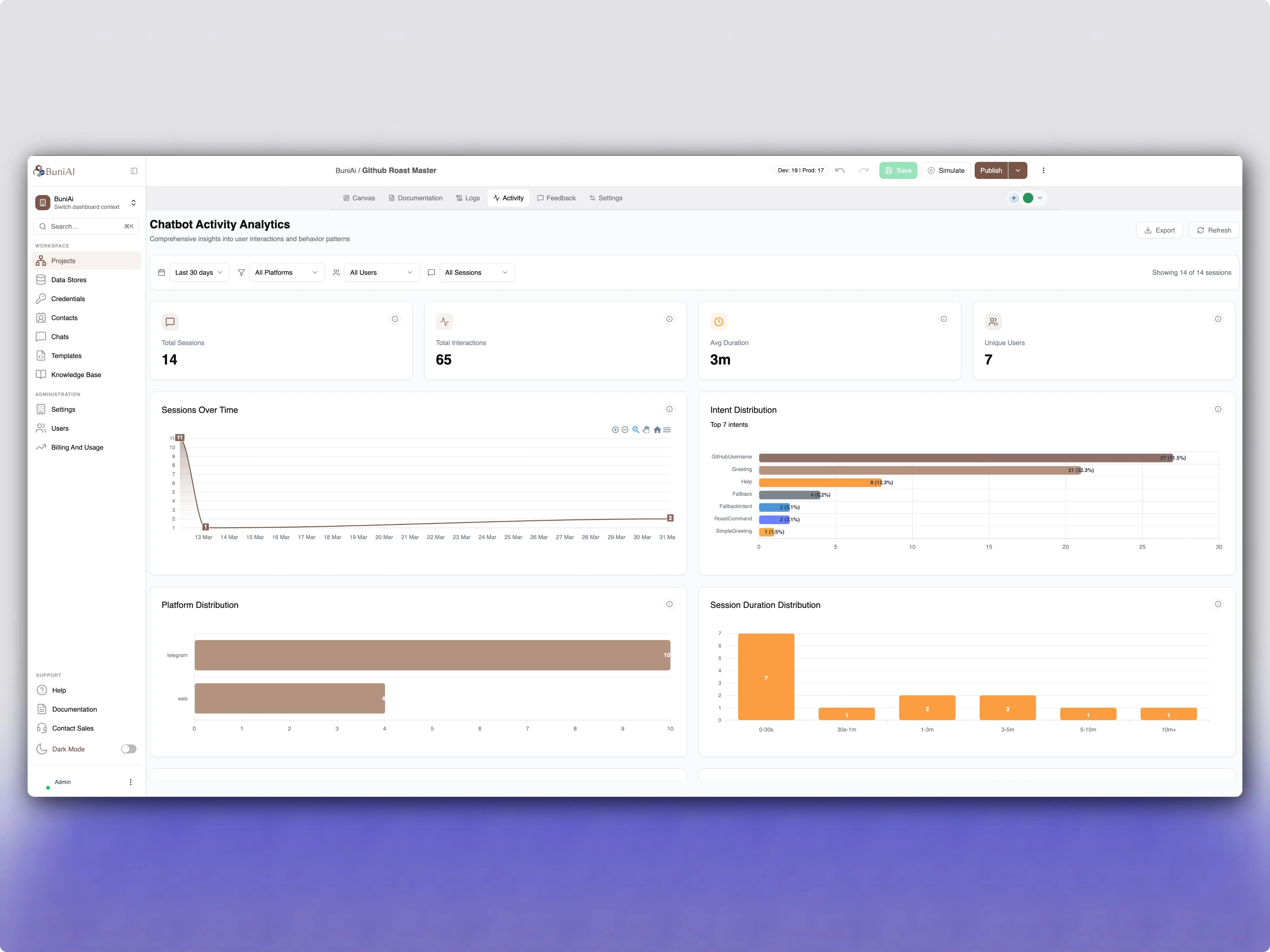The image size is (1270, 952).
Task: Open the Last 30 days date range dropdown
Action: pyautogui.click(x=199, y=272)
